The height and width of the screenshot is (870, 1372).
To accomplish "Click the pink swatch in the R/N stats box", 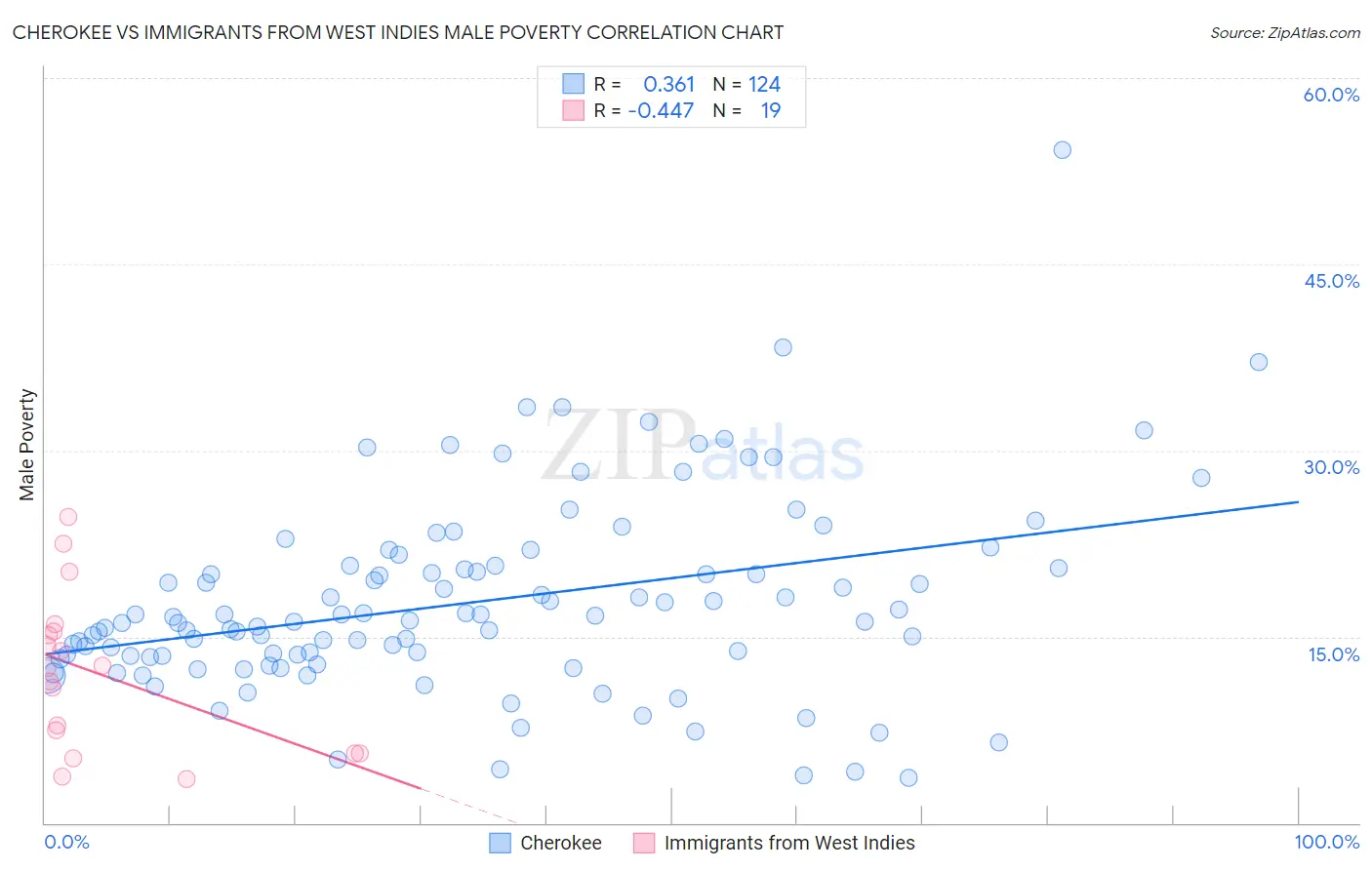I will 573,110.
